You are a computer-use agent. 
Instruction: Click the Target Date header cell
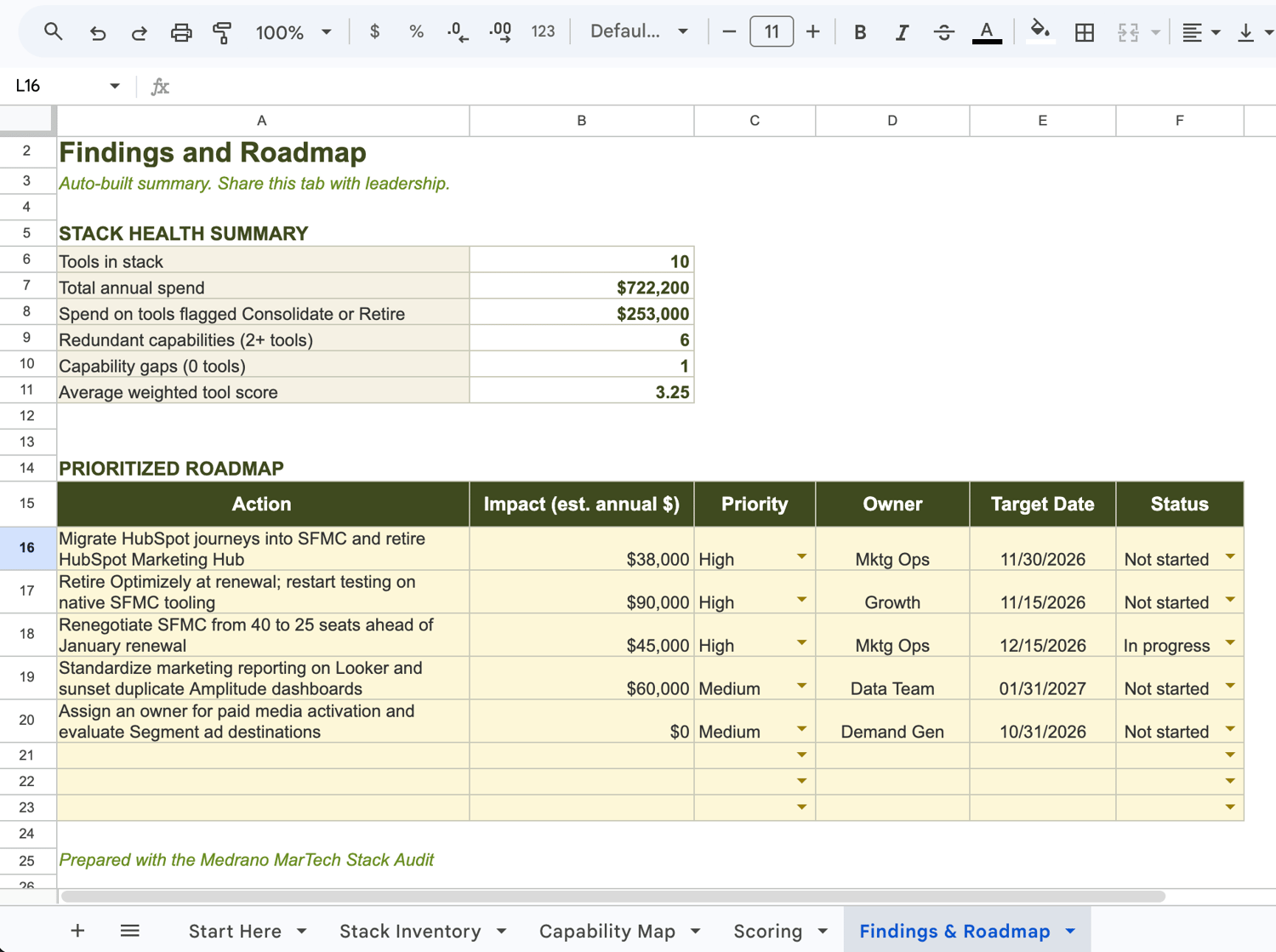pyautogui.click(x=1043, y=505)
